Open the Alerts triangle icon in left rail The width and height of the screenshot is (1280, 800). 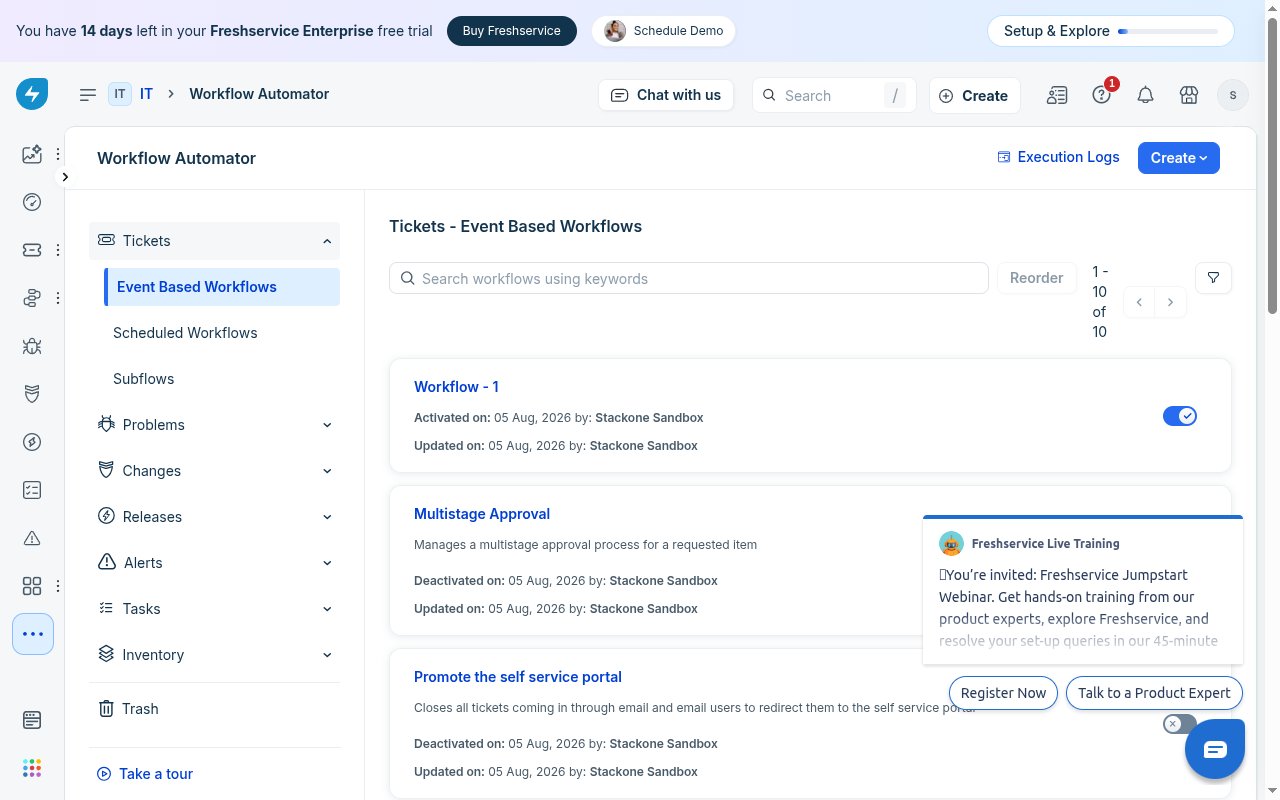32,538
